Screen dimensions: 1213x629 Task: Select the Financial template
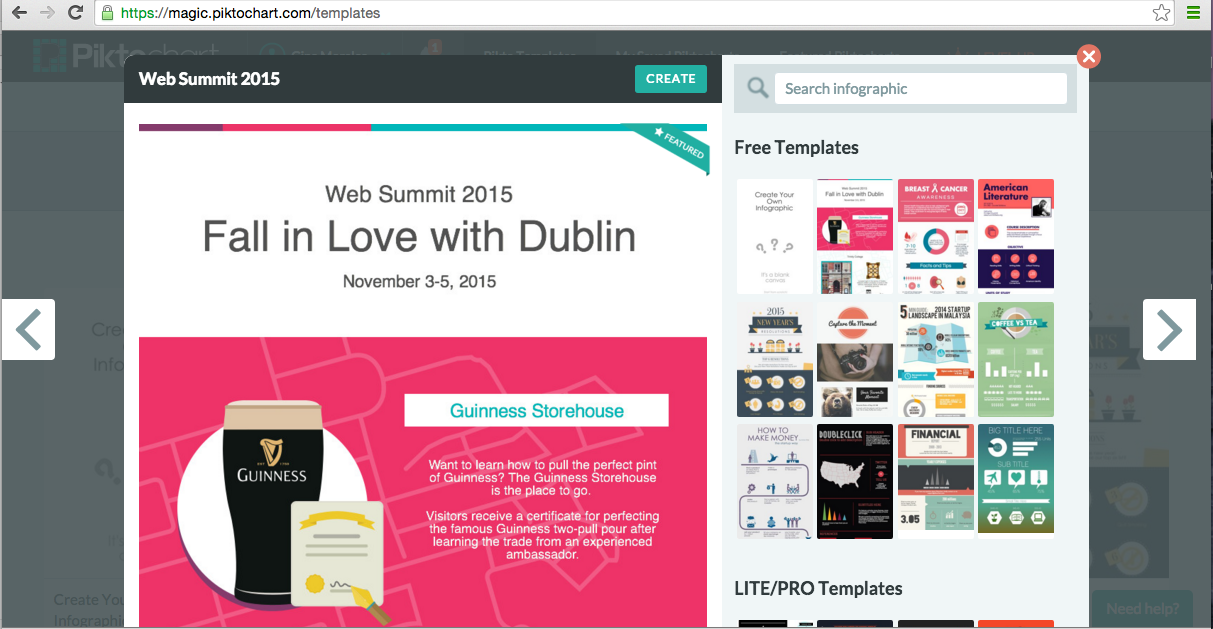coord(936,481)
